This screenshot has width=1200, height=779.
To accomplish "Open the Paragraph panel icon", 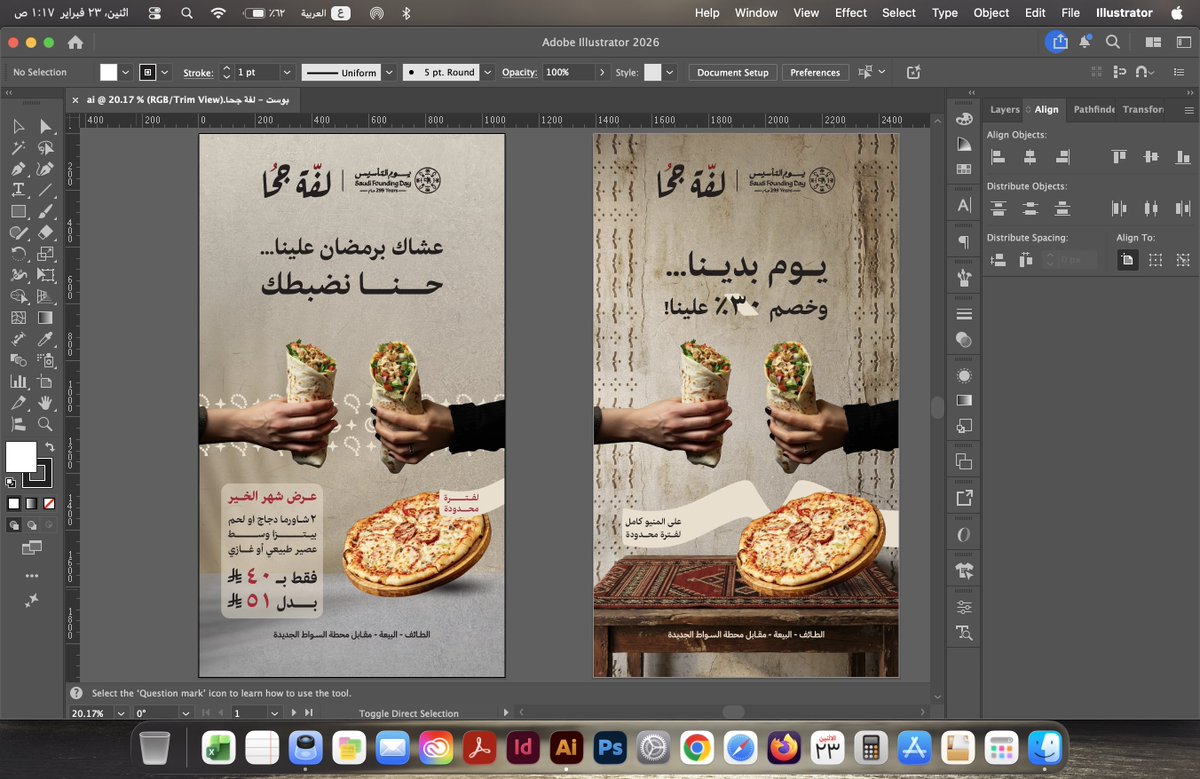I will click(x=964, y=242).
